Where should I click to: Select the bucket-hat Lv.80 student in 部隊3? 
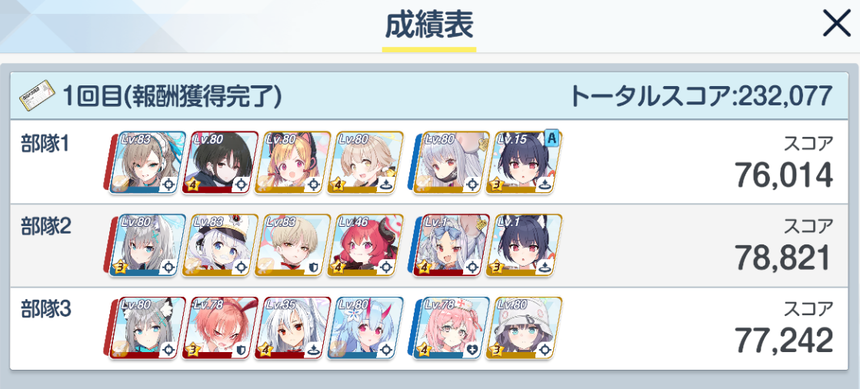tap(523, 328)
